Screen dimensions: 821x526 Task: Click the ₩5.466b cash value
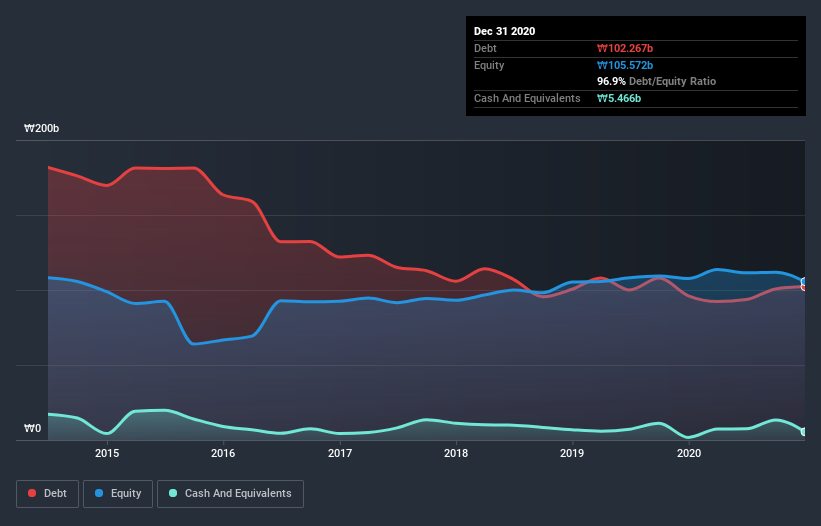tap(619, 98)
